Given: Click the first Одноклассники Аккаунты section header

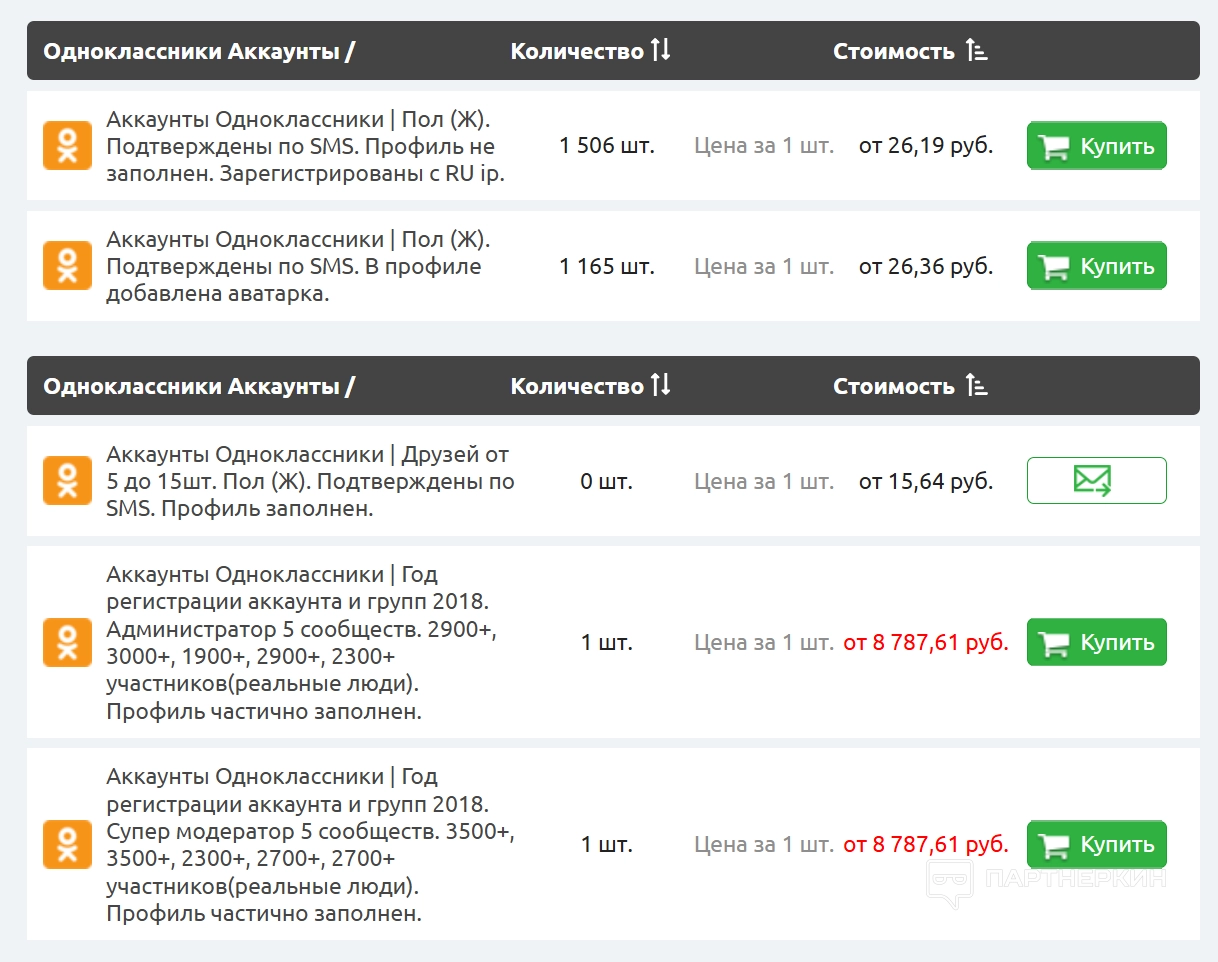Looking at the screenshot, I should (198, 51).
